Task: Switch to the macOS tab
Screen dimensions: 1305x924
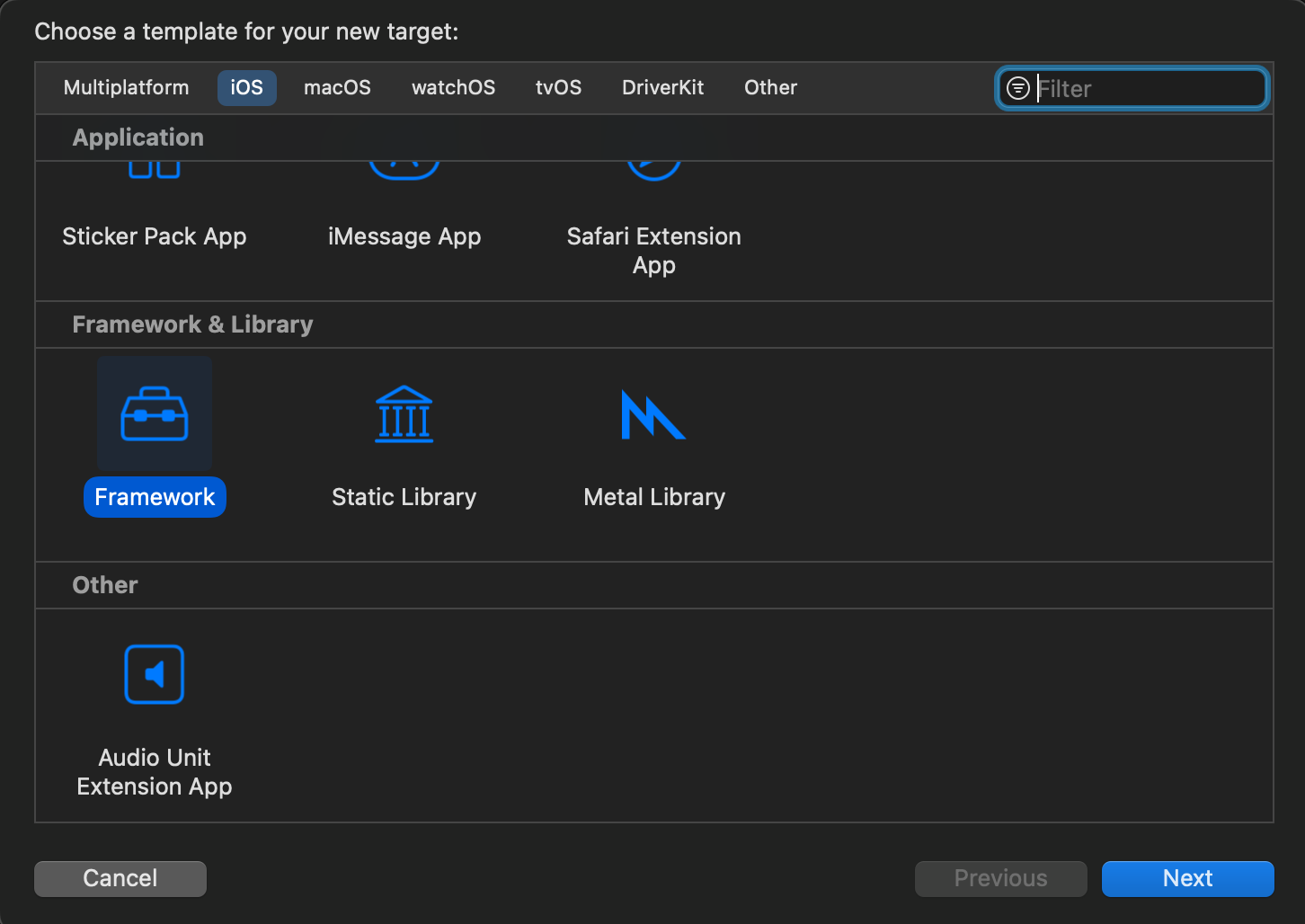Action: [337, 88]
